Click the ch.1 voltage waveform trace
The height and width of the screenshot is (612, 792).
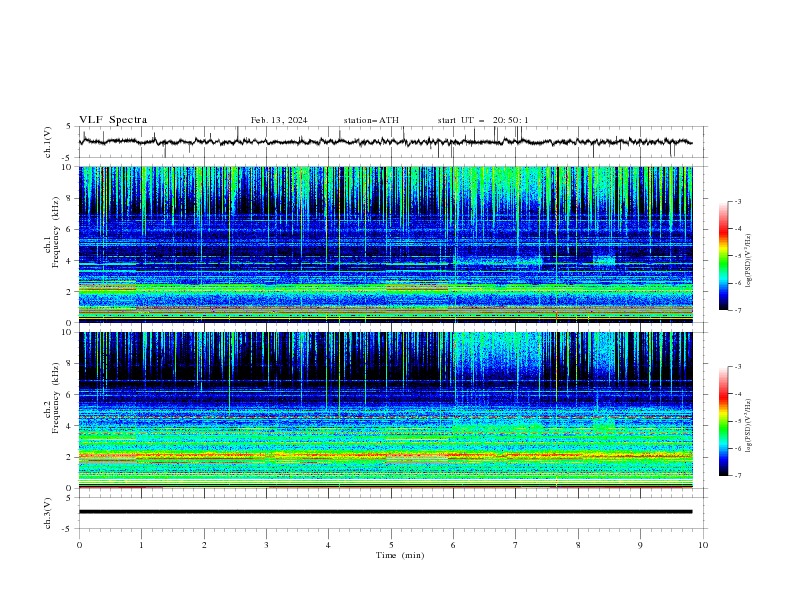click(x=385, y=142)
